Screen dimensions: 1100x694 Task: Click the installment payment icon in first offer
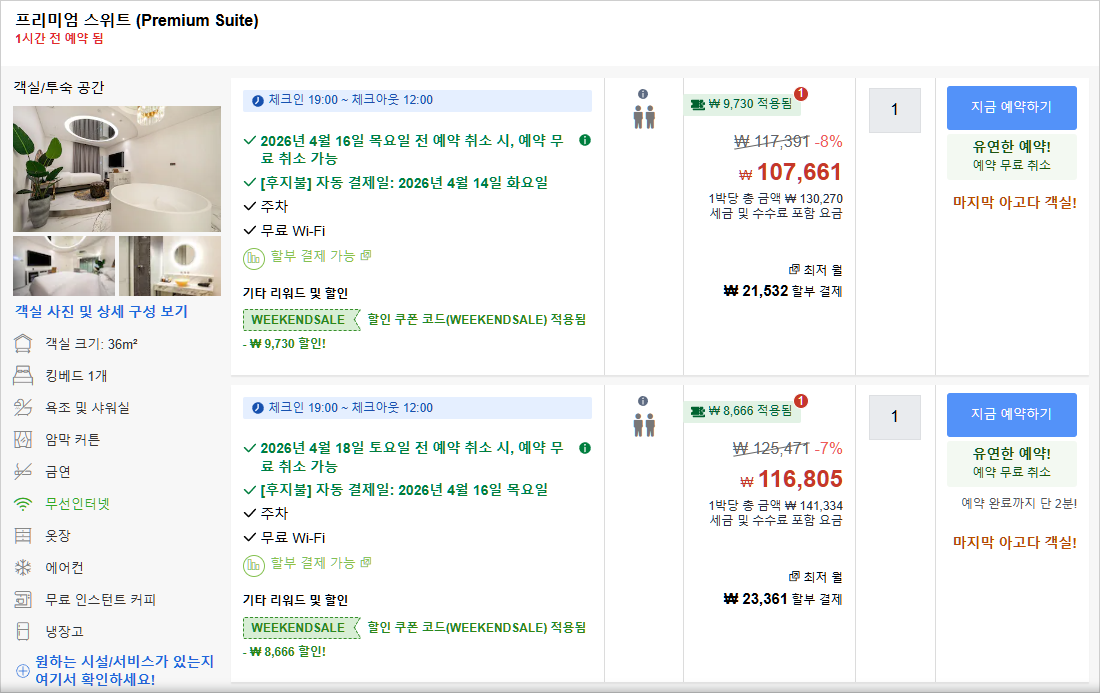(x=254, y=256)
